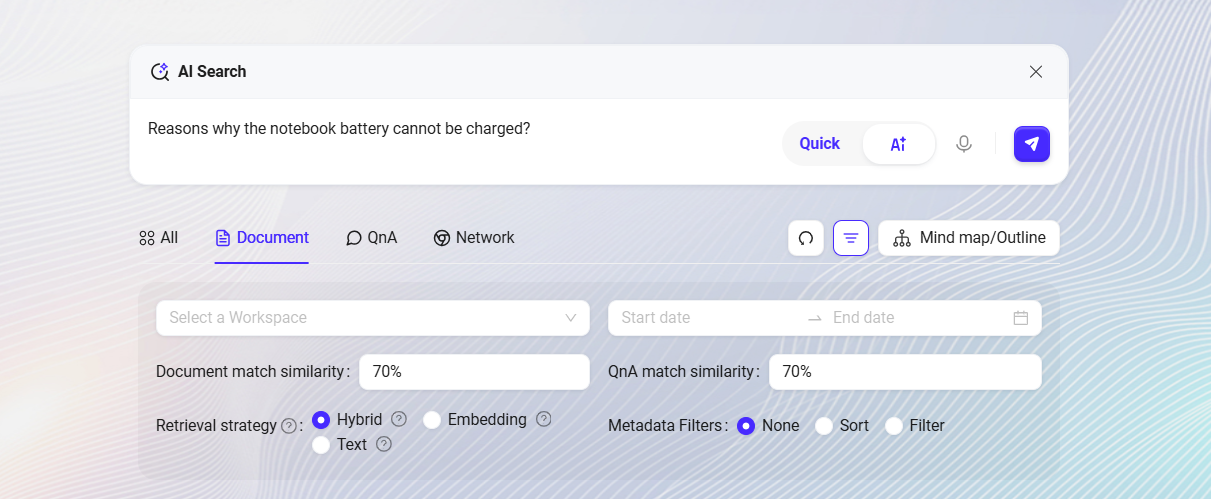
Task: Switch to AI deep search mode
Action: [898, 144]
